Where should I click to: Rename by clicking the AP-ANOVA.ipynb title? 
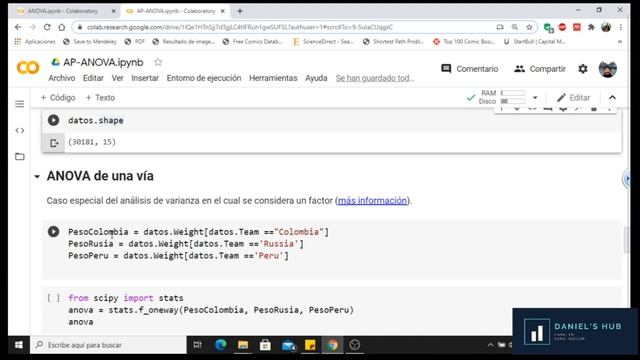click(x=103, y=62)
